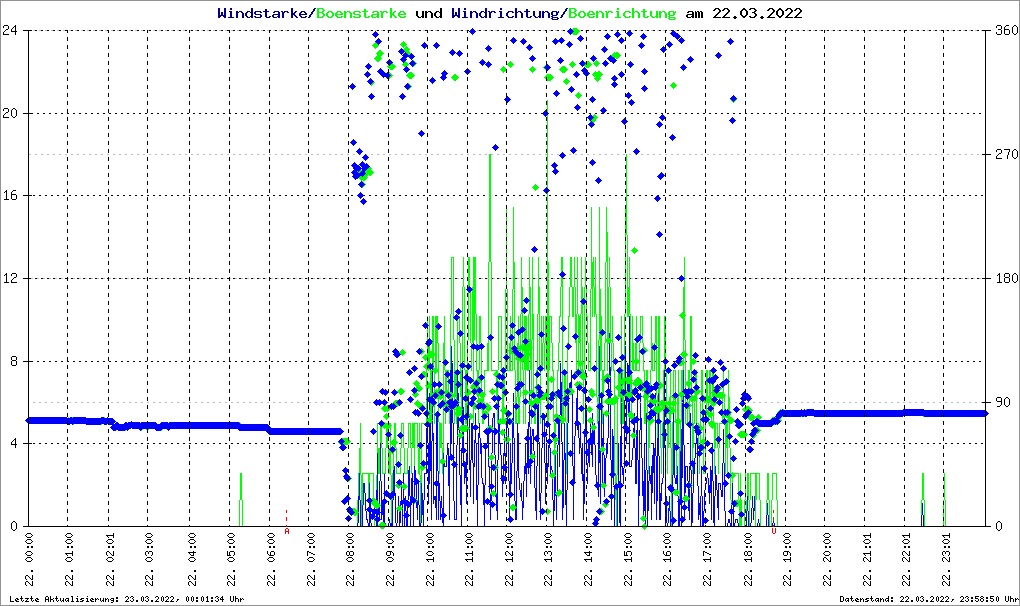Click the time label '22. 21:01'
1020x606 pixels.
pyautogui.click(x=866, y=560)
